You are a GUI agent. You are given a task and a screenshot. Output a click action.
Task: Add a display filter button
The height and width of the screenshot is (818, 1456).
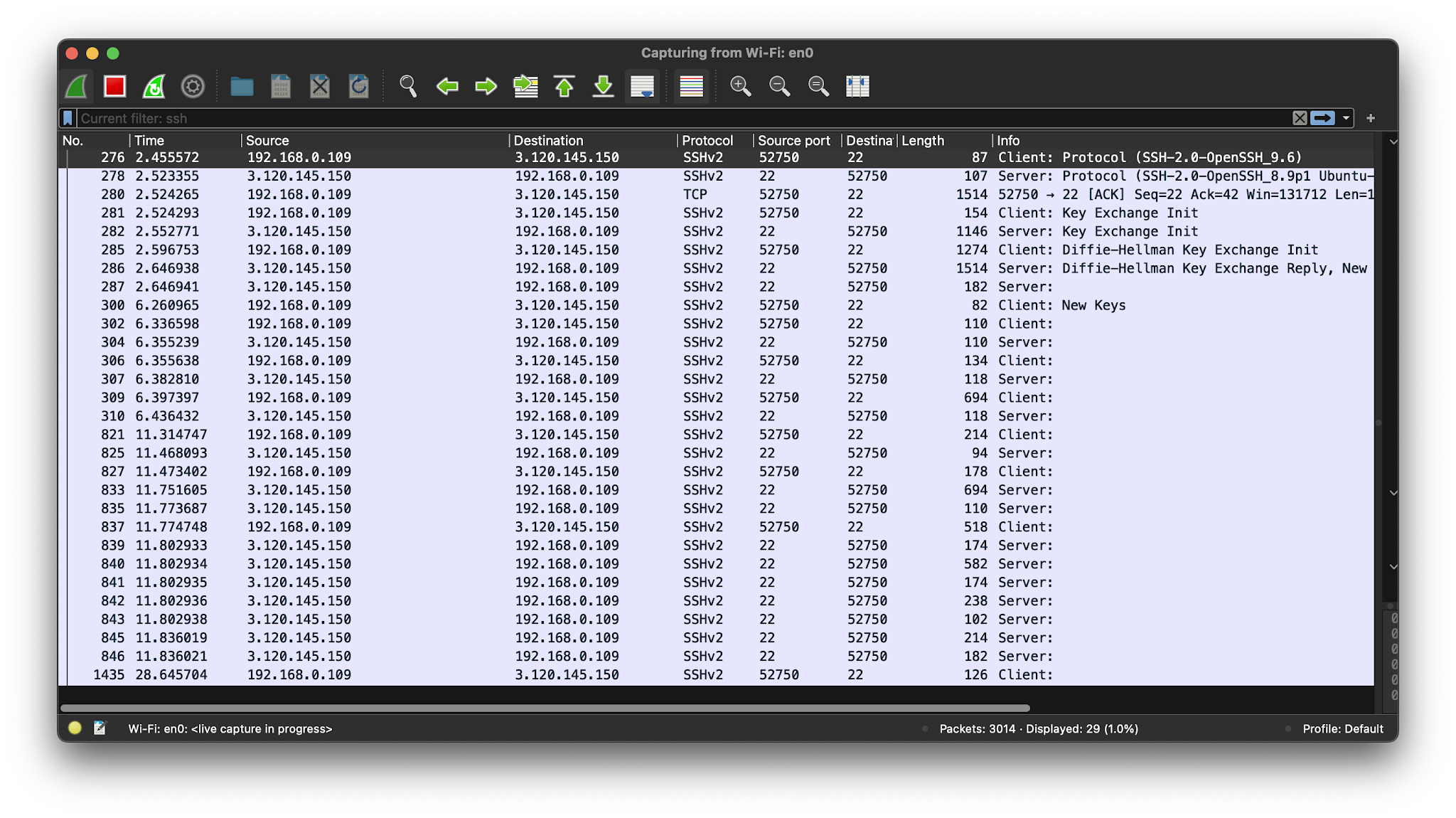[x=1371, y=118]
